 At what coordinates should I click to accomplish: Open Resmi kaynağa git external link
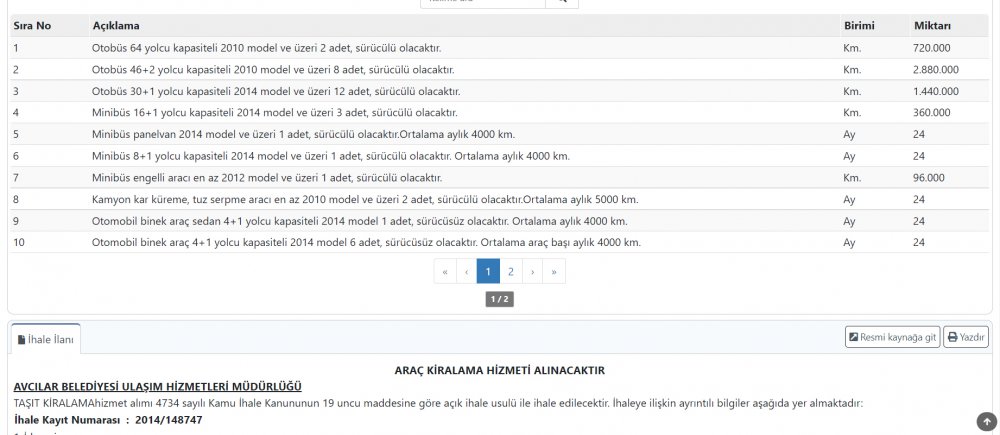coord(893,338)
